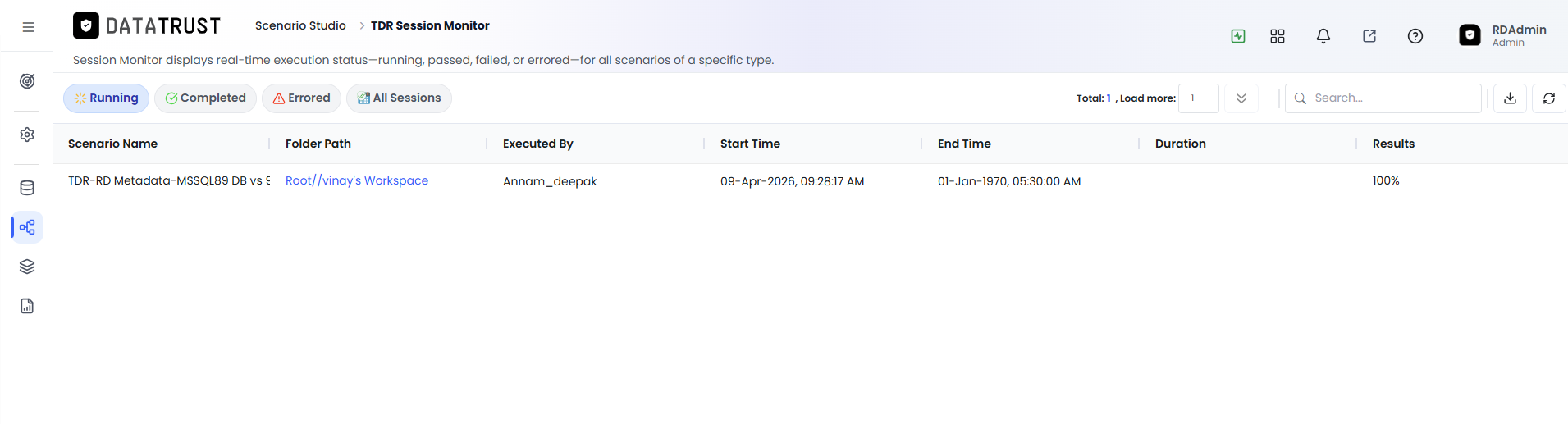Open the help question mark icon

pyautogui.click(x=1415, y=36)
